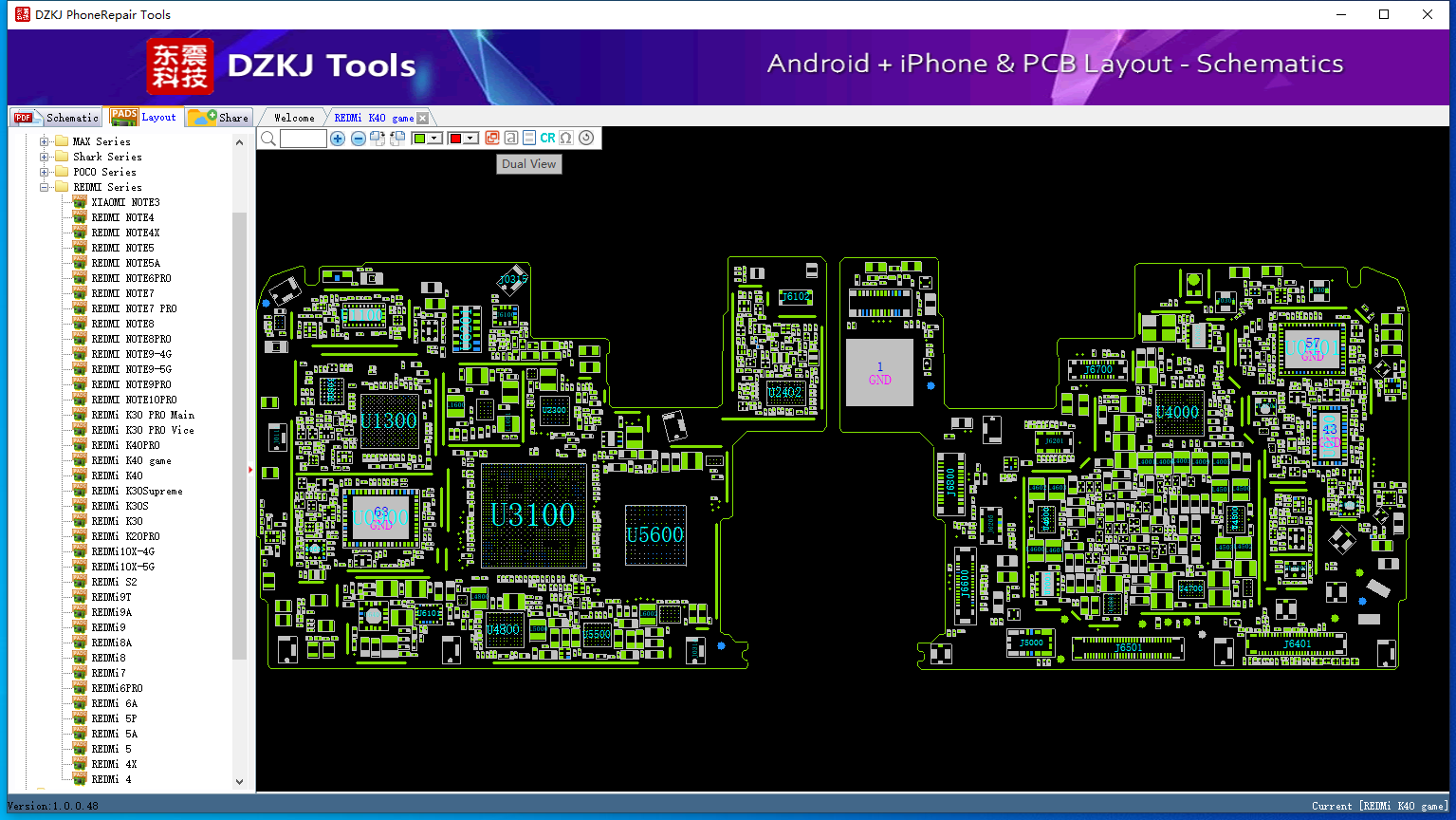
Task: Maximize the DZKJ PhoneRepair Tools window
Action: (x=1384, y=14)
